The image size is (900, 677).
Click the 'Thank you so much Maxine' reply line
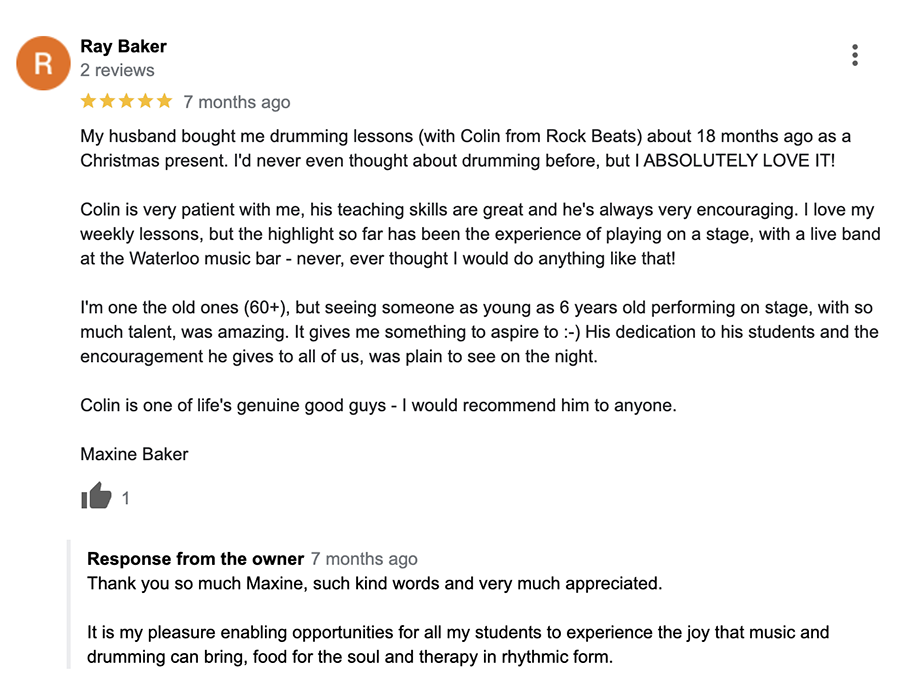375,583
